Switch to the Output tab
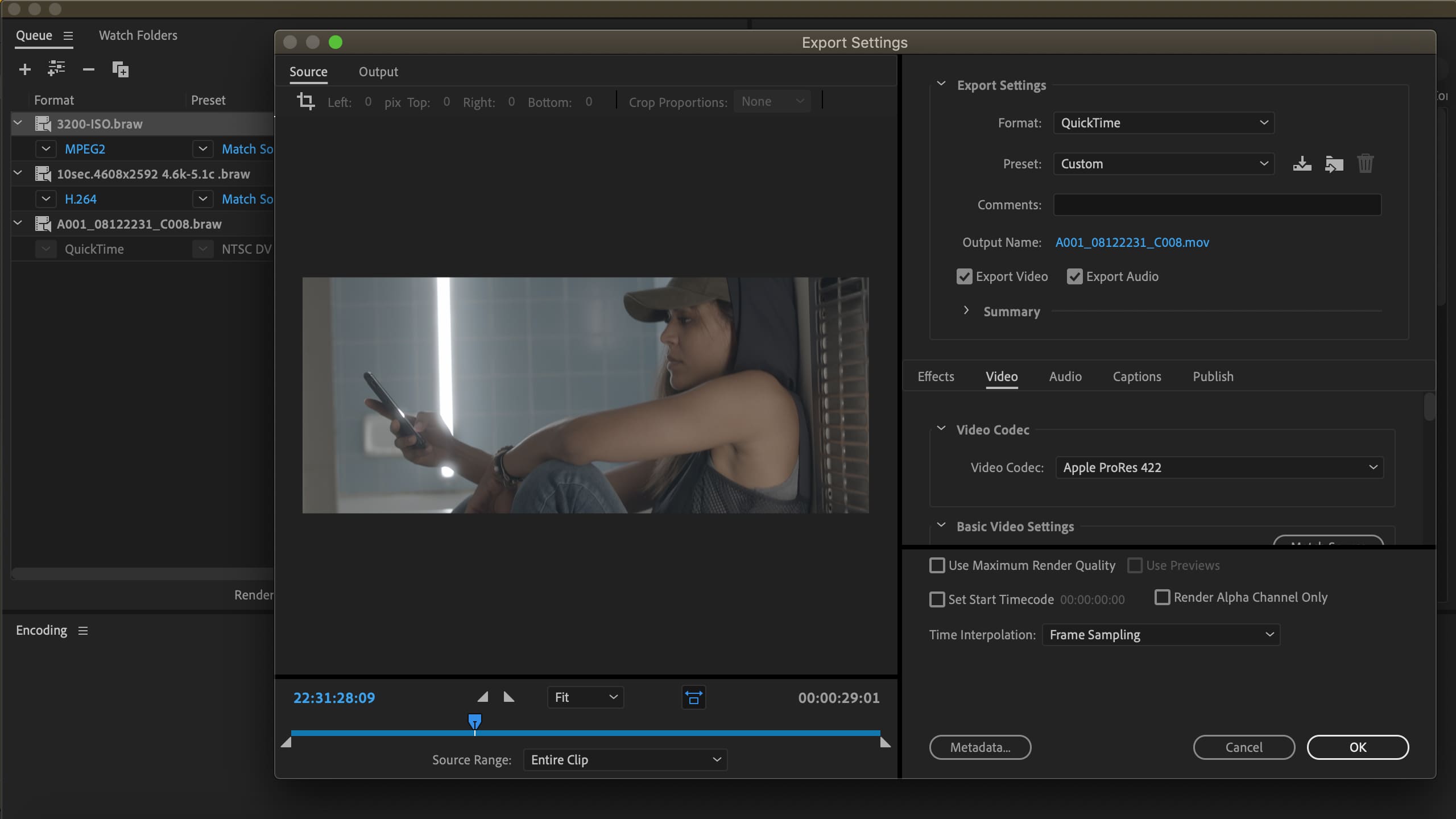 [x=378, y=72]
